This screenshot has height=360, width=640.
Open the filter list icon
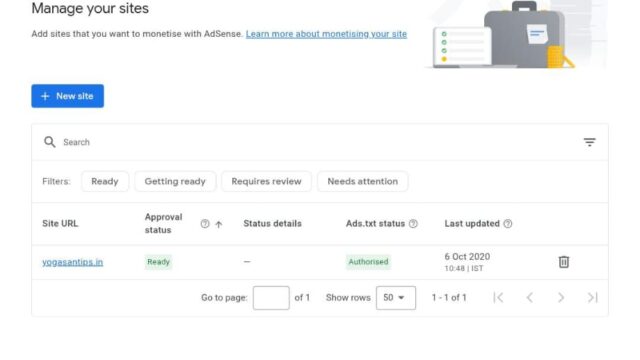(589, 142)
